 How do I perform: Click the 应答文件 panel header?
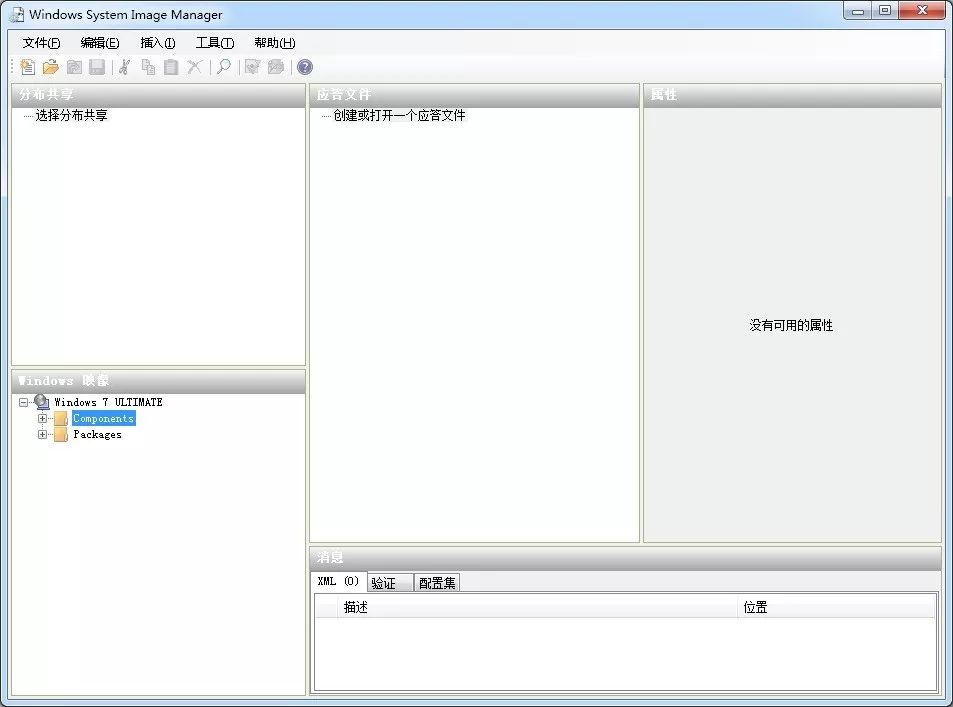point(474,95)
